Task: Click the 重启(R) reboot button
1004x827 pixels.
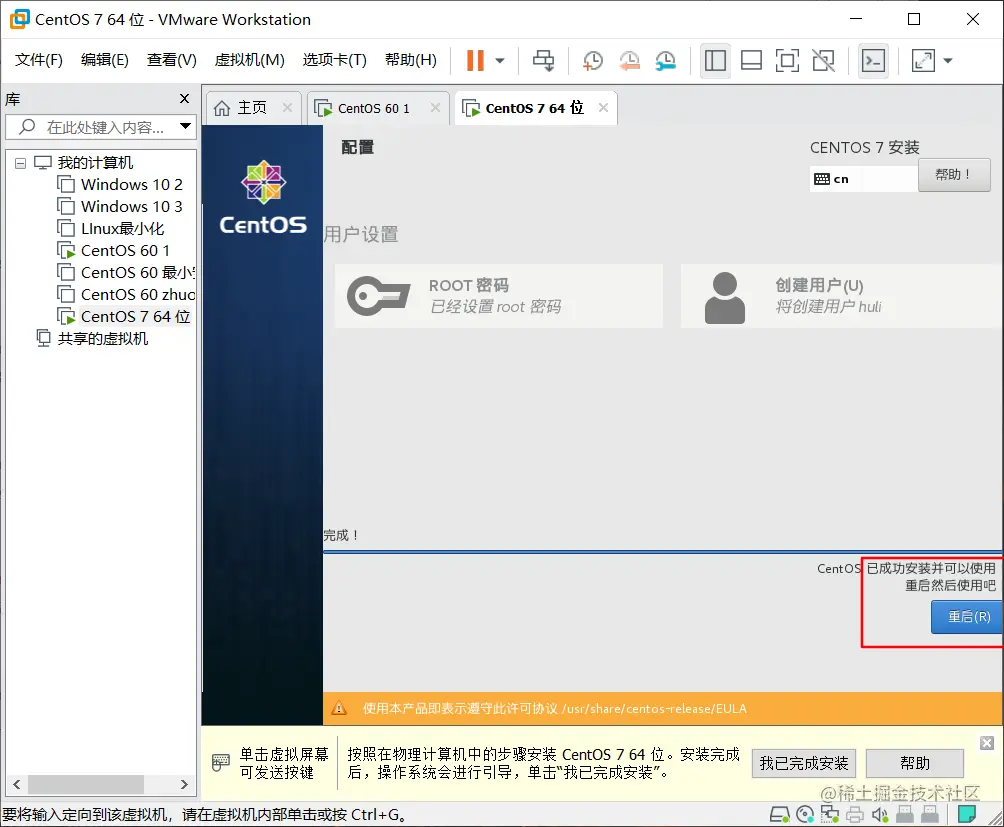Action: point(968,617)
